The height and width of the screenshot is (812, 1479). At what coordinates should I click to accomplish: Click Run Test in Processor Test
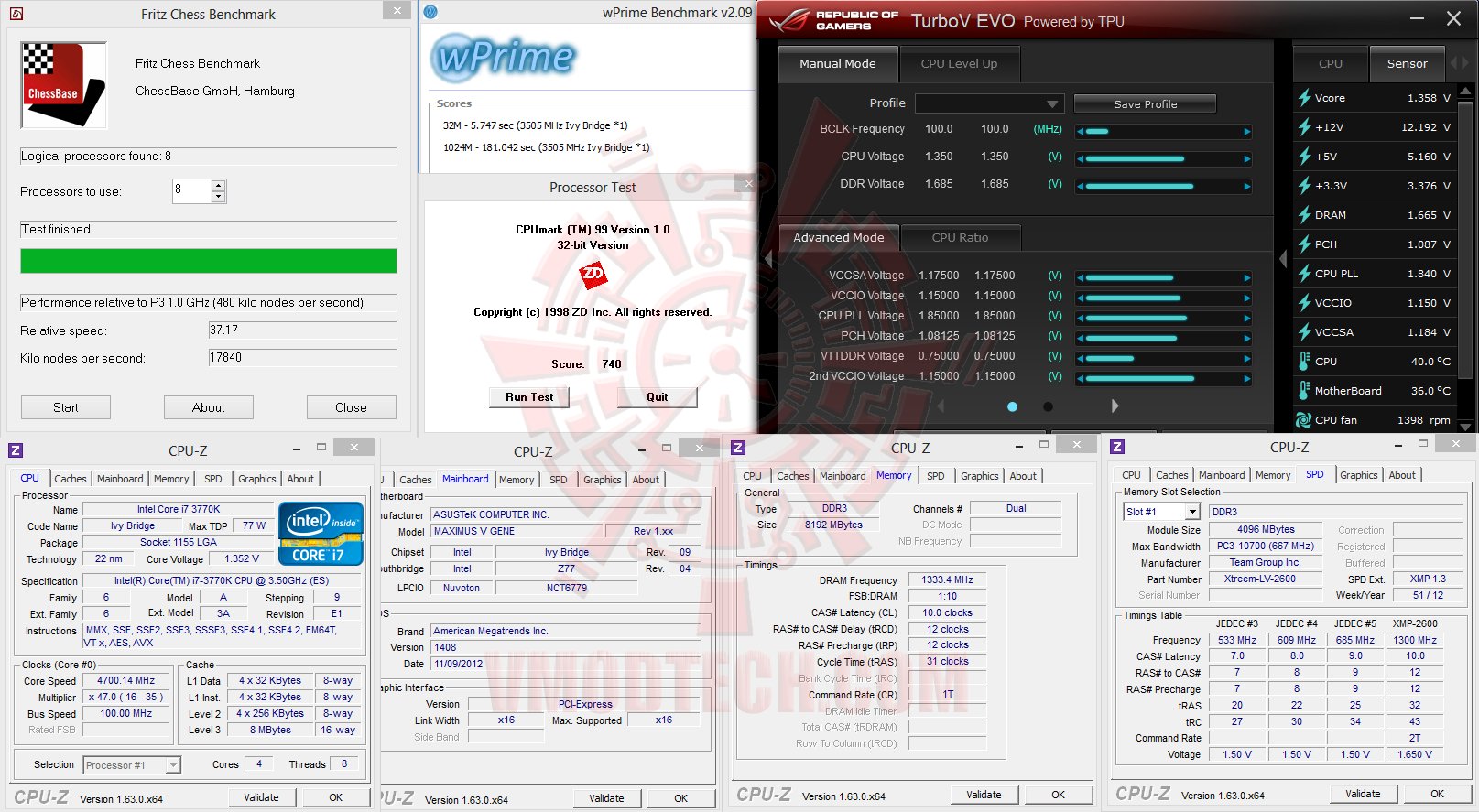tap(529, 397)
